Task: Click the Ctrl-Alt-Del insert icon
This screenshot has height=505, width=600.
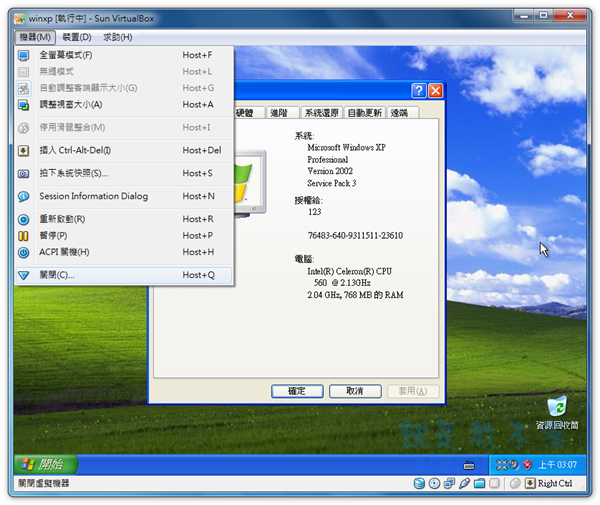Action: tap(24, 151)
